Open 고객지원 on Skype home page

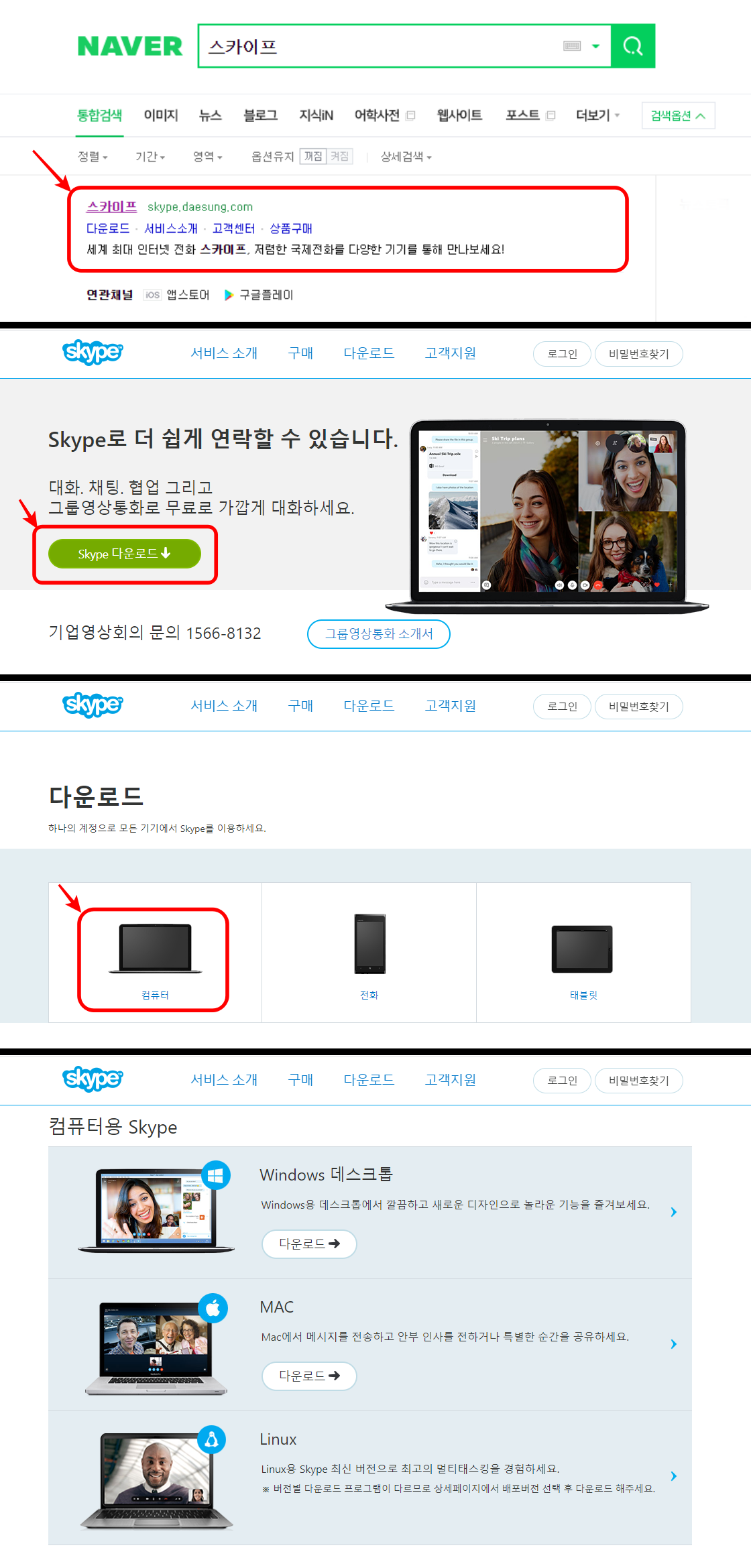451,353
